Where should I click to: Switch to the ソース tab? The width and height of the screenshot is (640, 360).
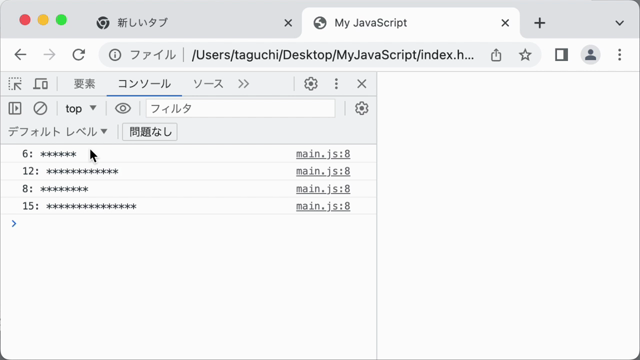(208, 84)
